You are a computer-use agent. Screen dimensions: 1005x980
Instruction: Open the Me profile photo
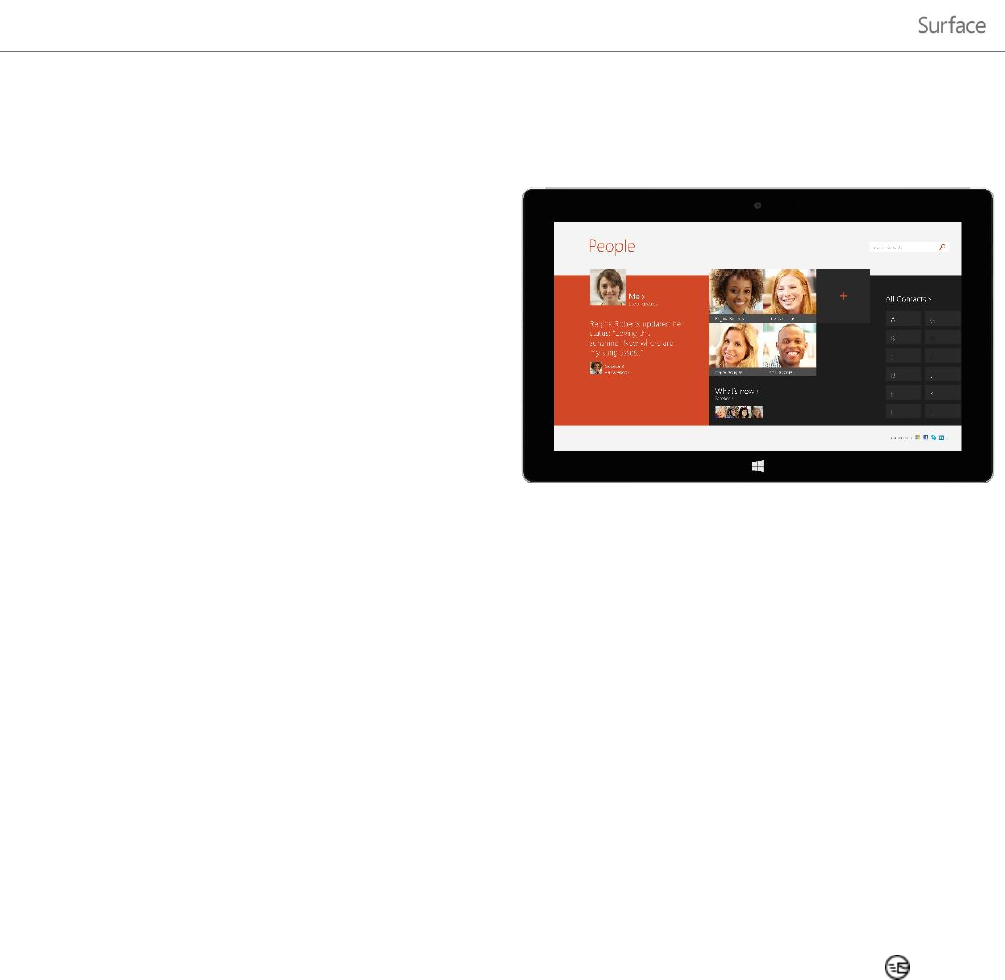click(x=608, y=287)
